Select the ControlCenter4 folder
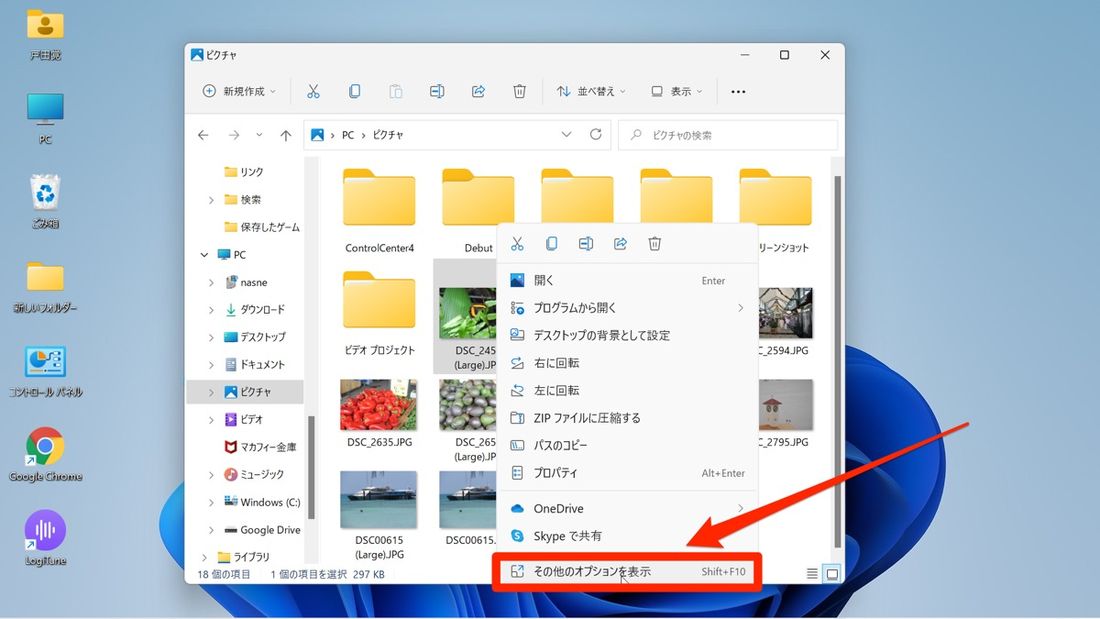Viewport: 1100px width, 619px height. 379,211
